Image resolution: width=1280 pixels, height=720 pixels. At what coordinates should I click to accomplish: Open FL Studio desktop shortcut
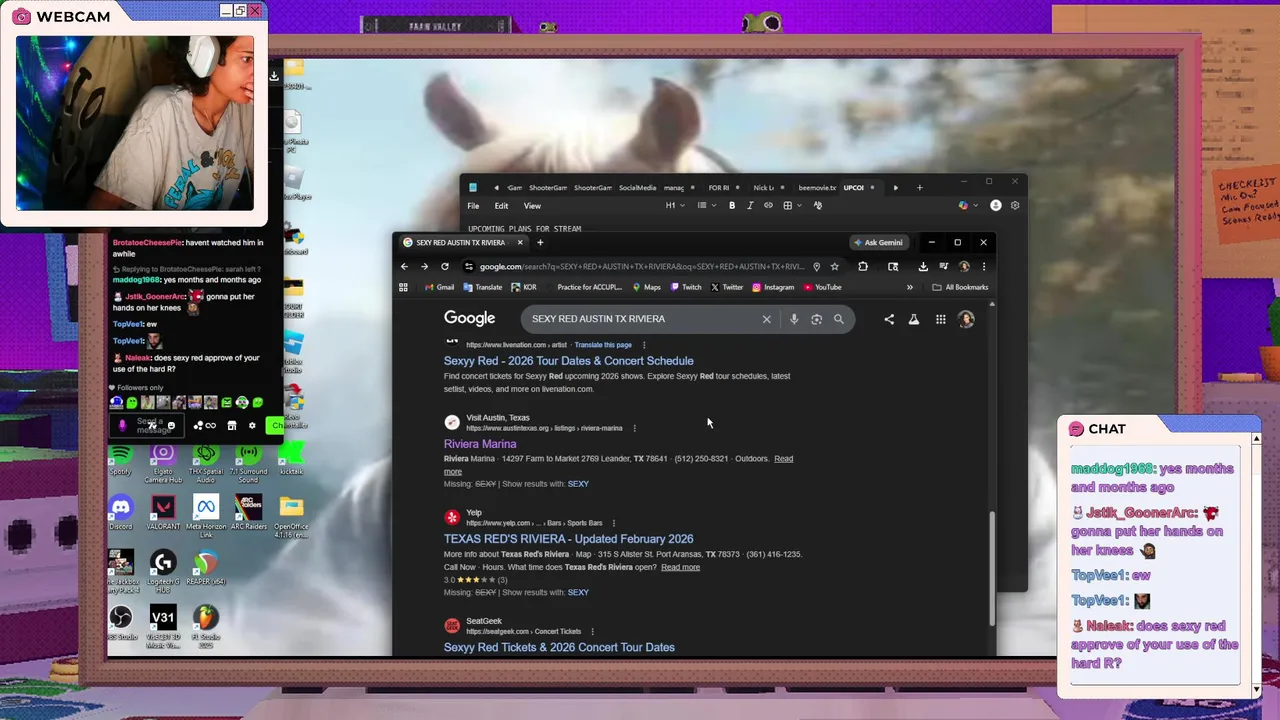206,626
